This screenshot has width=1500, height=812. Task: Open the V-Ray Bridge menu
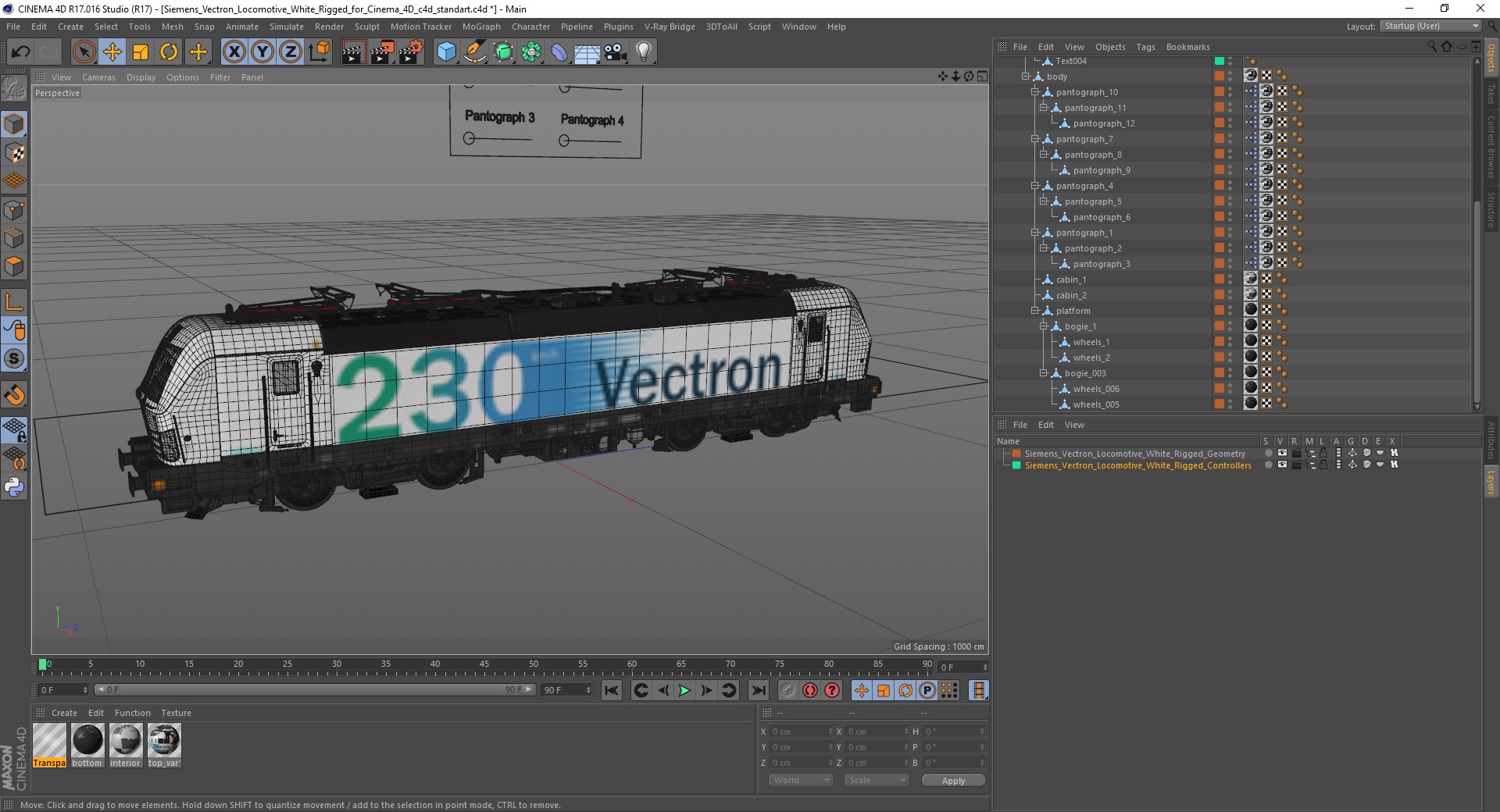coord(670,27)
